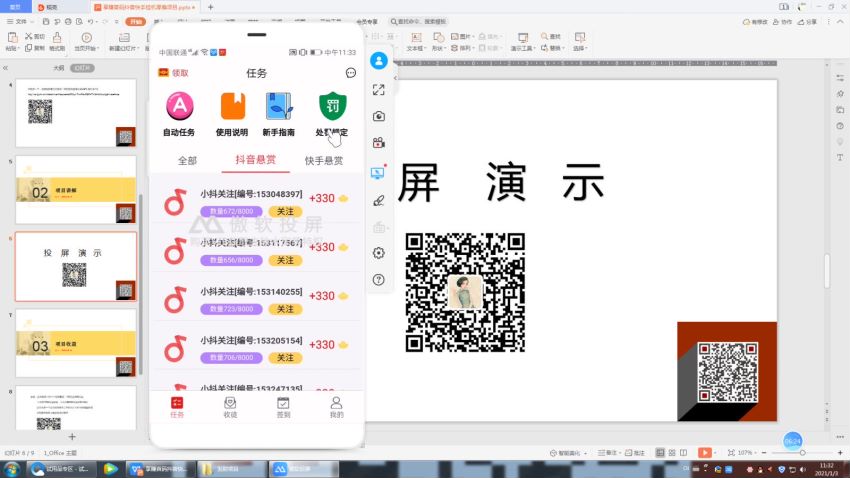Add new slide with plus below thumbnails
The height and width of the screenshot is (478, 850).
tap(72, 436)
